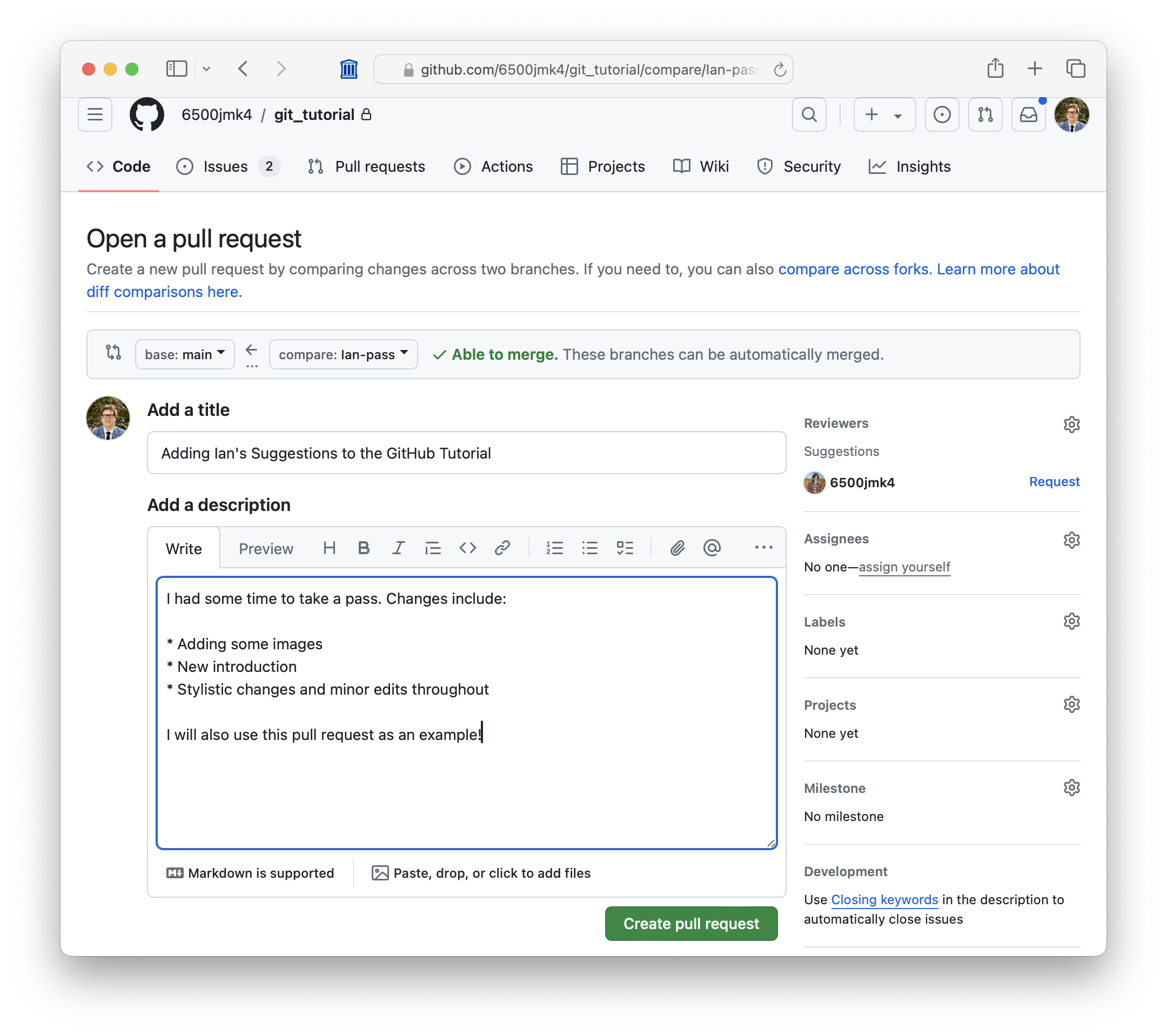The image size is (1167, 1036).
Task: Open GitHub search
Action: click(808, 115)
